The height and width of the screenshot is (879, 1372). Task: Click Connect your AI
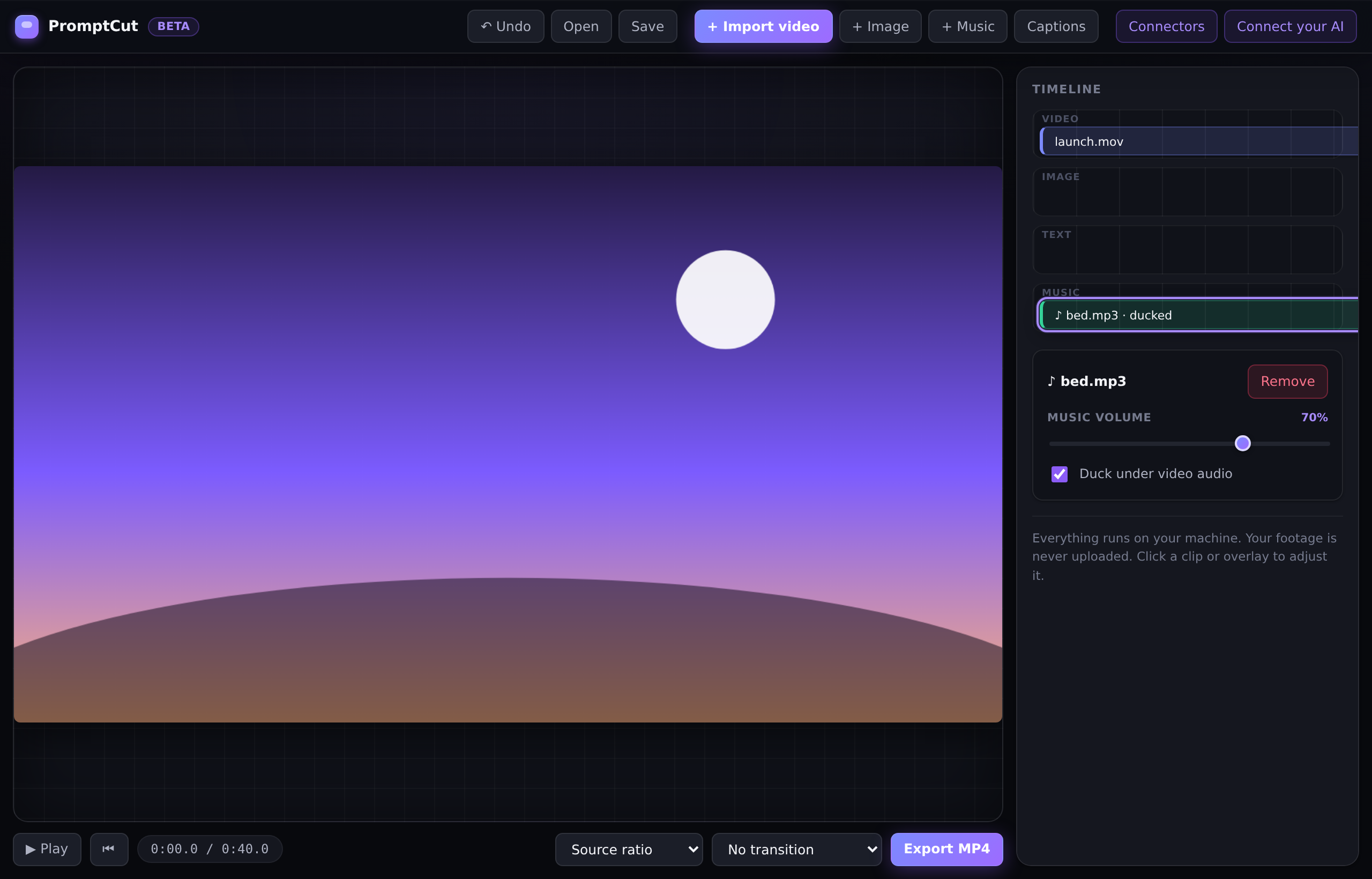1291,26
